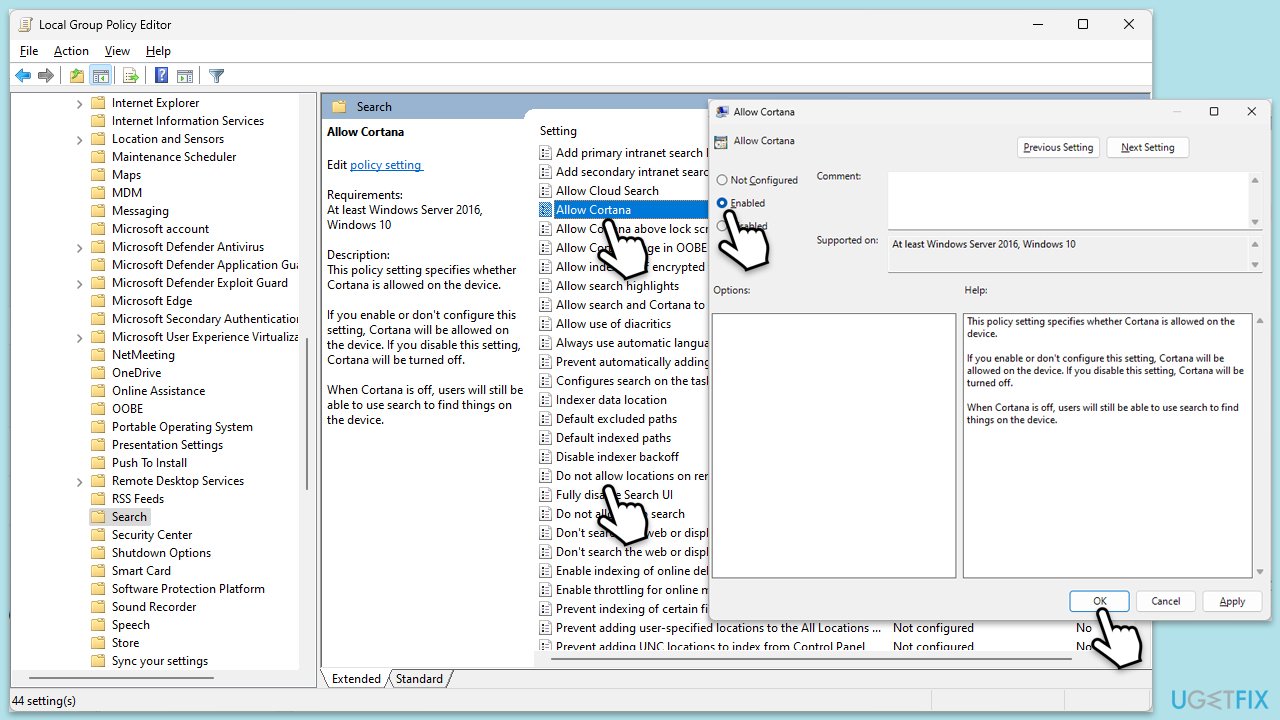Expand the Microsoft Defender Exploit Guard node

[80, 283]
